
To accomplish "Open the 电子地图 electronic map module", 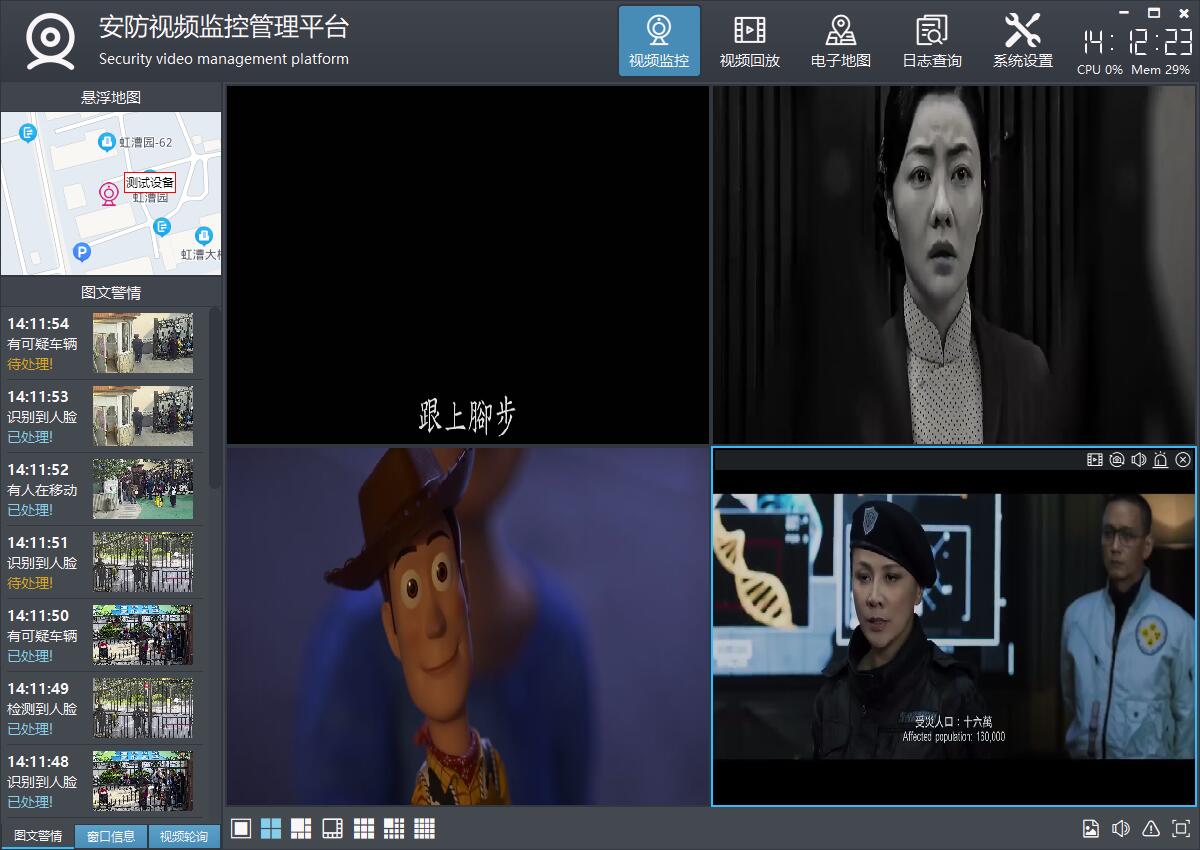I will (x=840, y=41).
